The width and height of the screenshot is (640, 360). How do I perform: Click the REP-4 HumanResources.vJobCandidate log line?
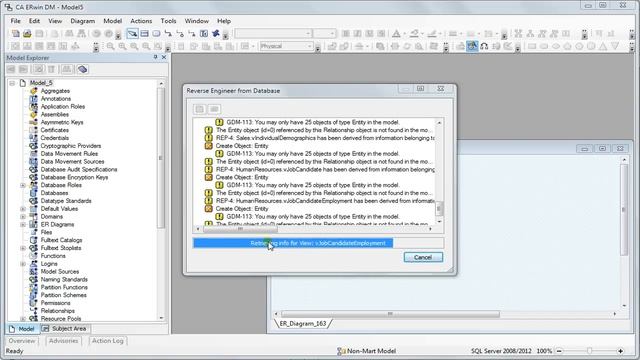[x=325, y=169]
